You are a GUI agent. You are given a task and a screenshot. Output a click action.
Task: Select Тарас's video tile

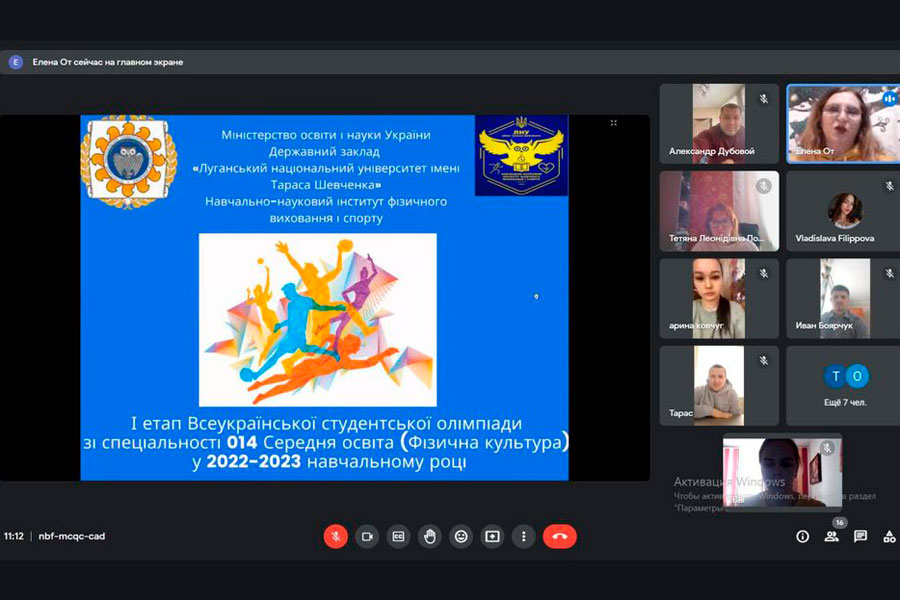click(x=719, y=385)
